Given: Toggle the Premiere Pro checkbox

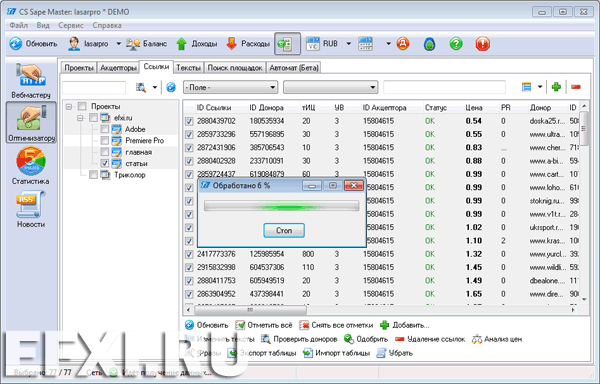Looking at the screenshot, I should (x=104, y=140).
